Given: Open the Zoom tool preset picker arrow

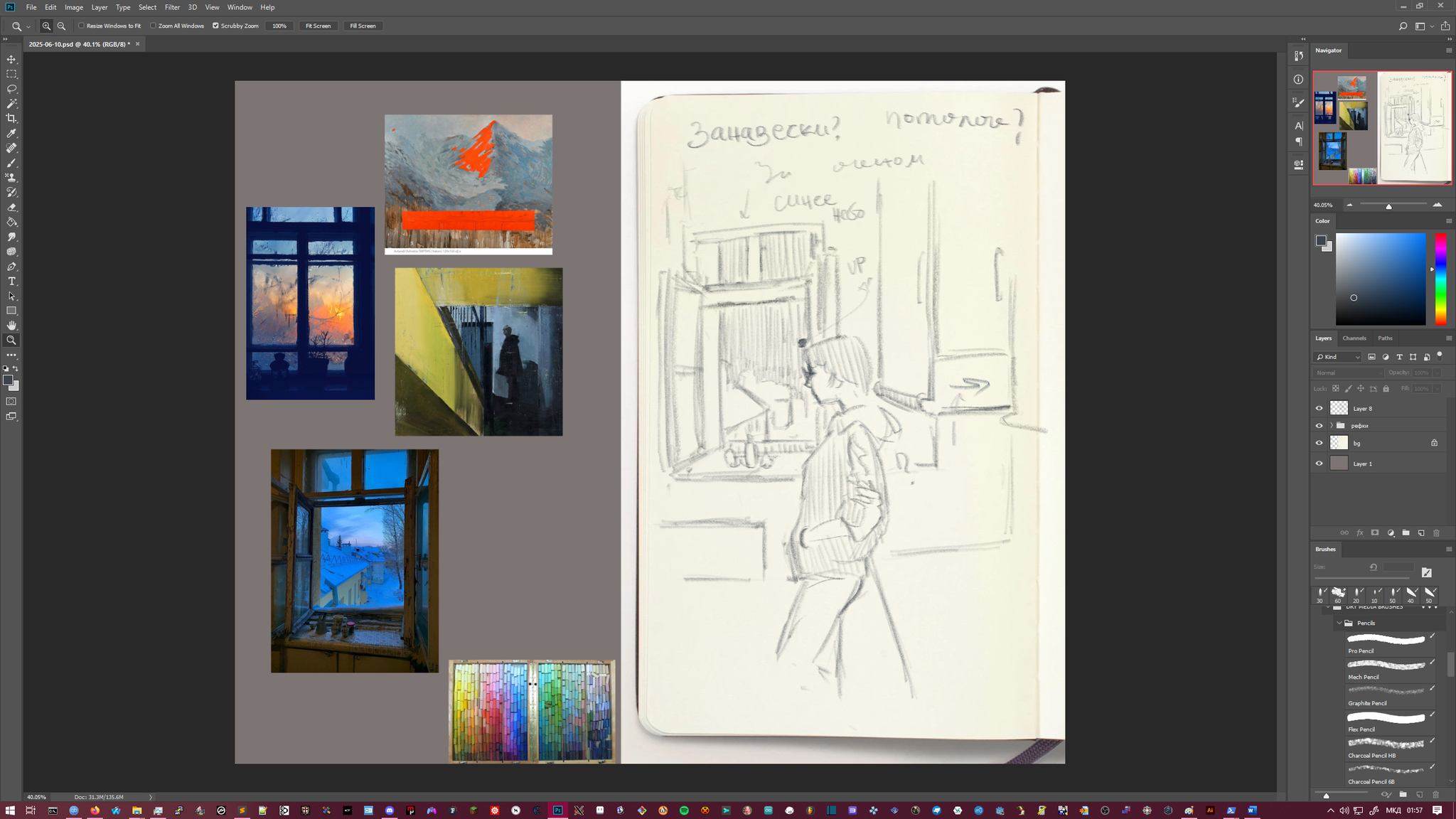Looking at the screenshot, I should pyautogui.click(x=28, y=26).
